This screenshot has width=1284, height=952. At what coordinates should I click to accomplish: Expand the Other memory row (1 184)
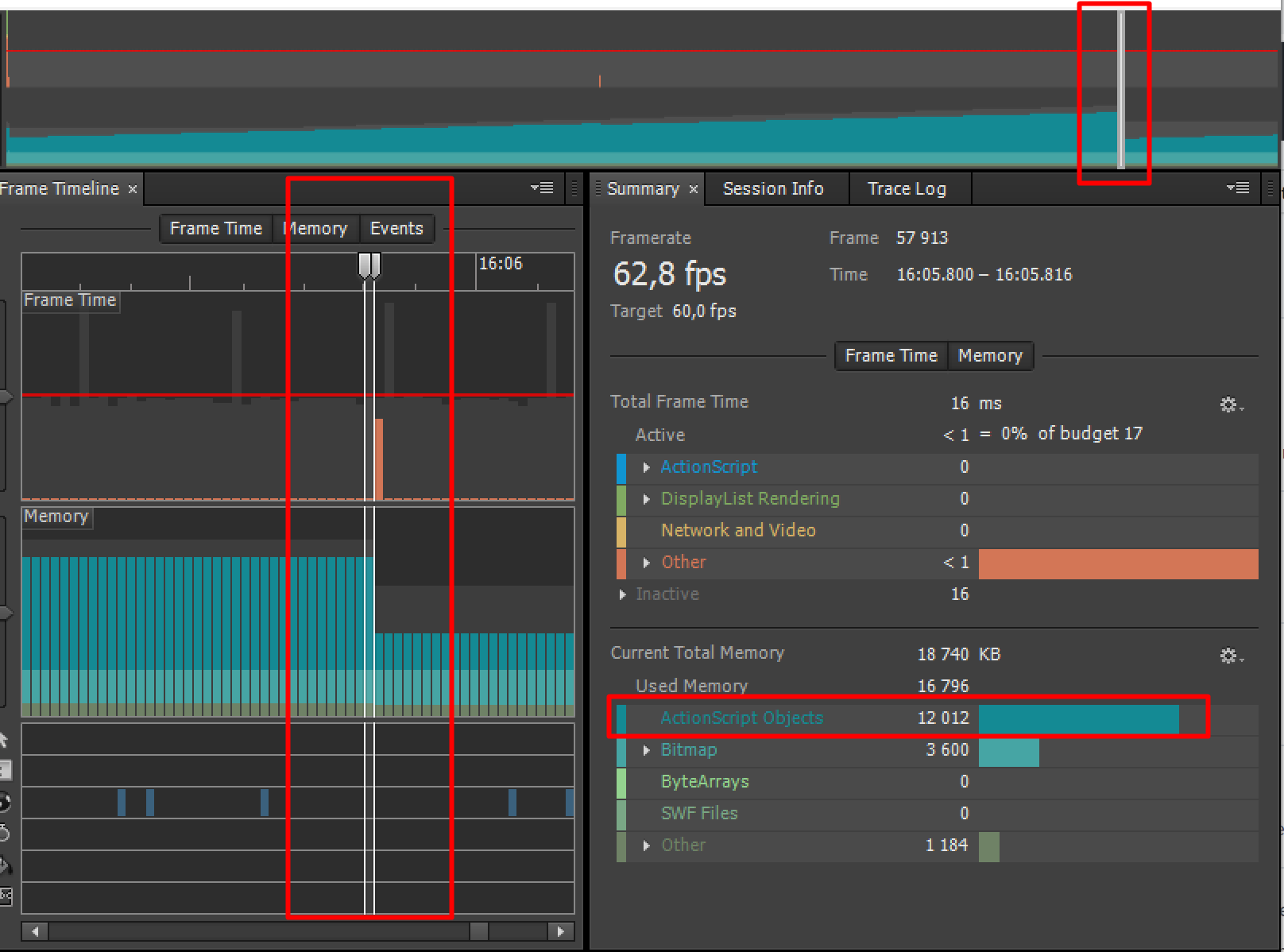pos(646,846)
